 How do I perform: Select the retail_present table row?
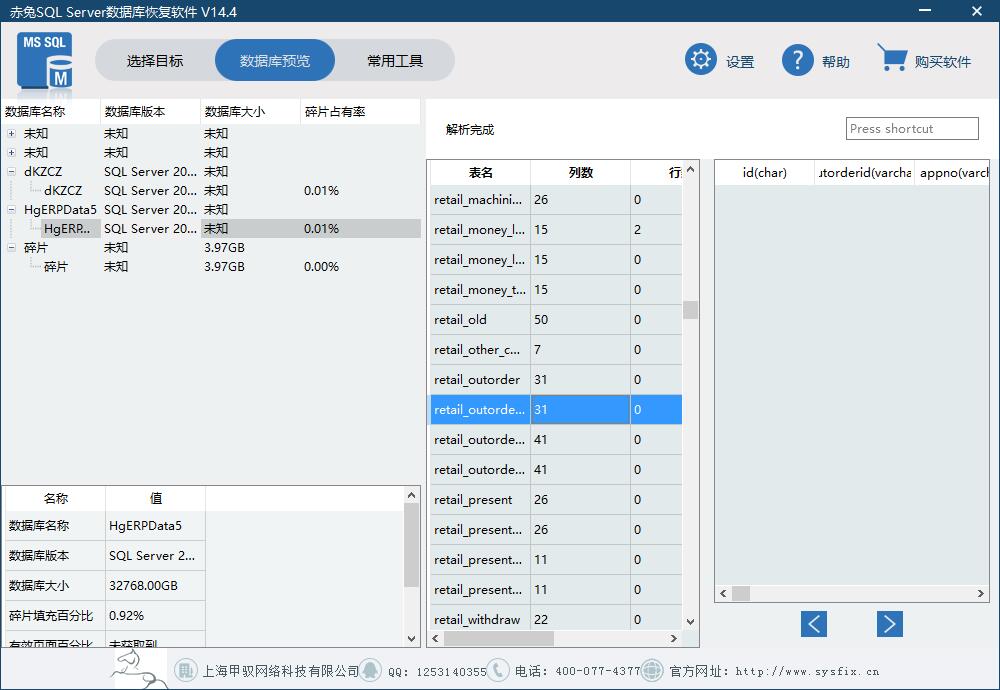pos(556,499)
